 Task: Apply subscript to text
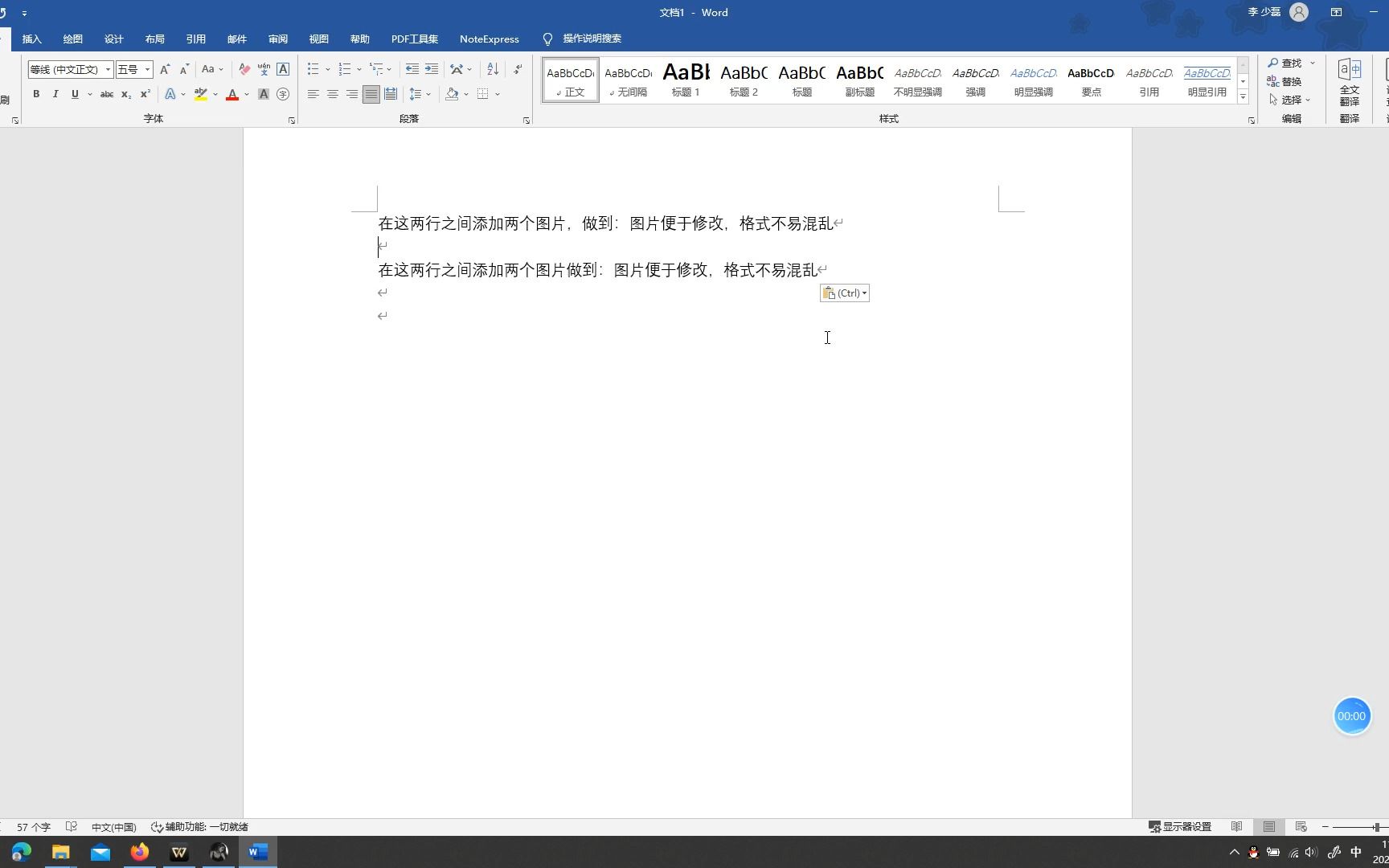point(125,94)
